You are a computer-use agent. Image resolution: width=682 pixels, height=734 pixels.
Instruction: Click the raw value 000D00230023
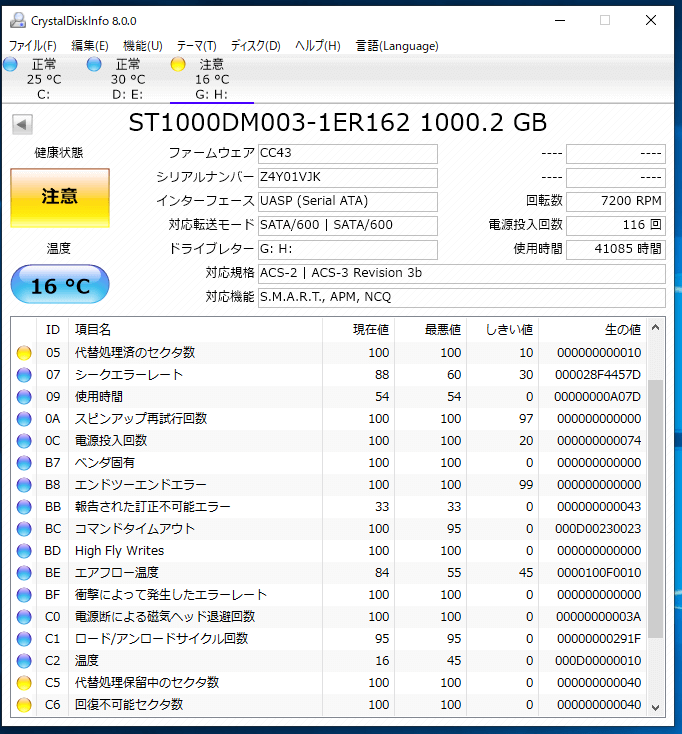pyautogui.click(x=598, y=529)
